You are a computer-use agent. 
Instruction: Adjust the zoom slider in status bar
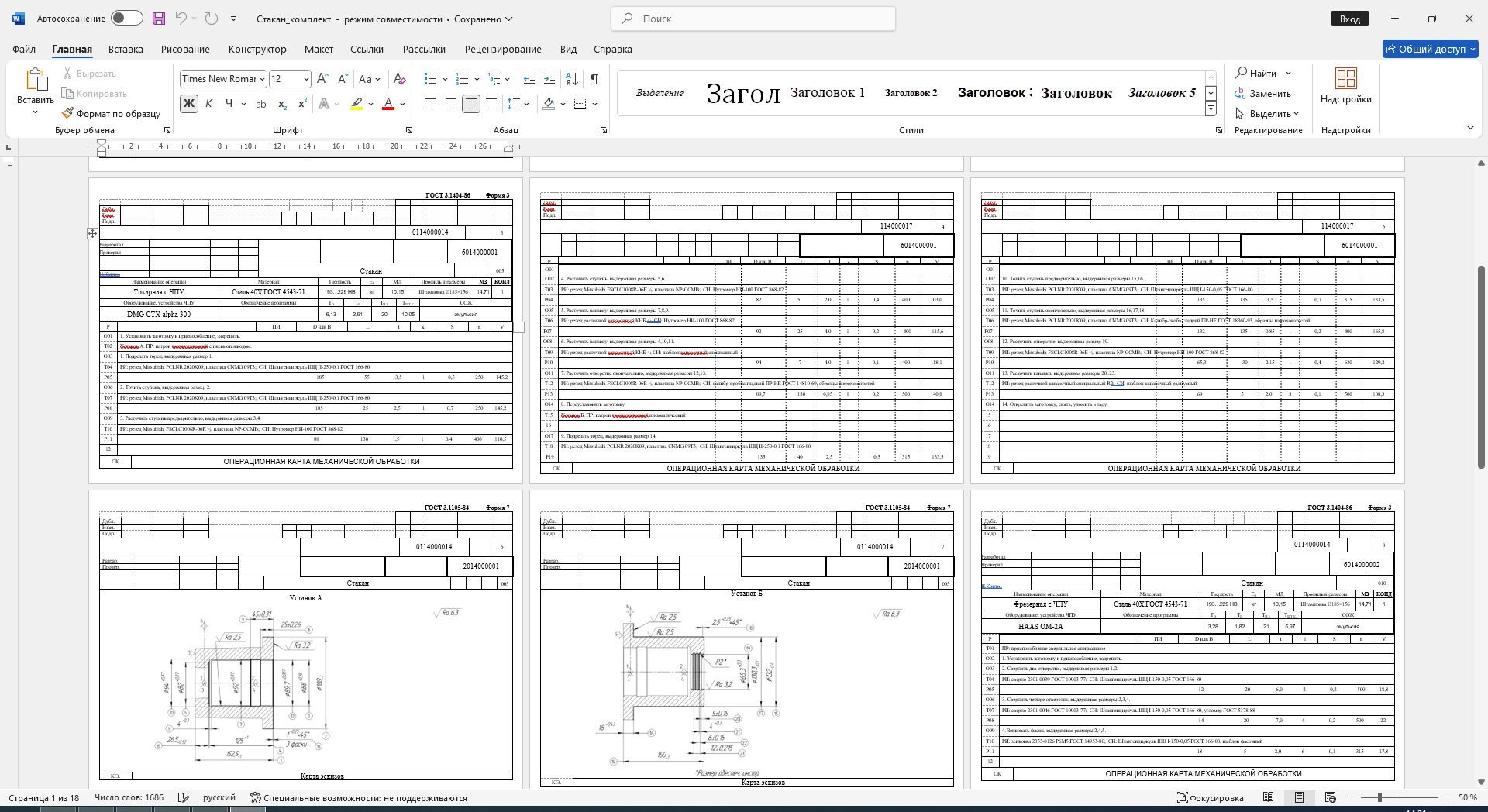click(x=1379, y=797)
